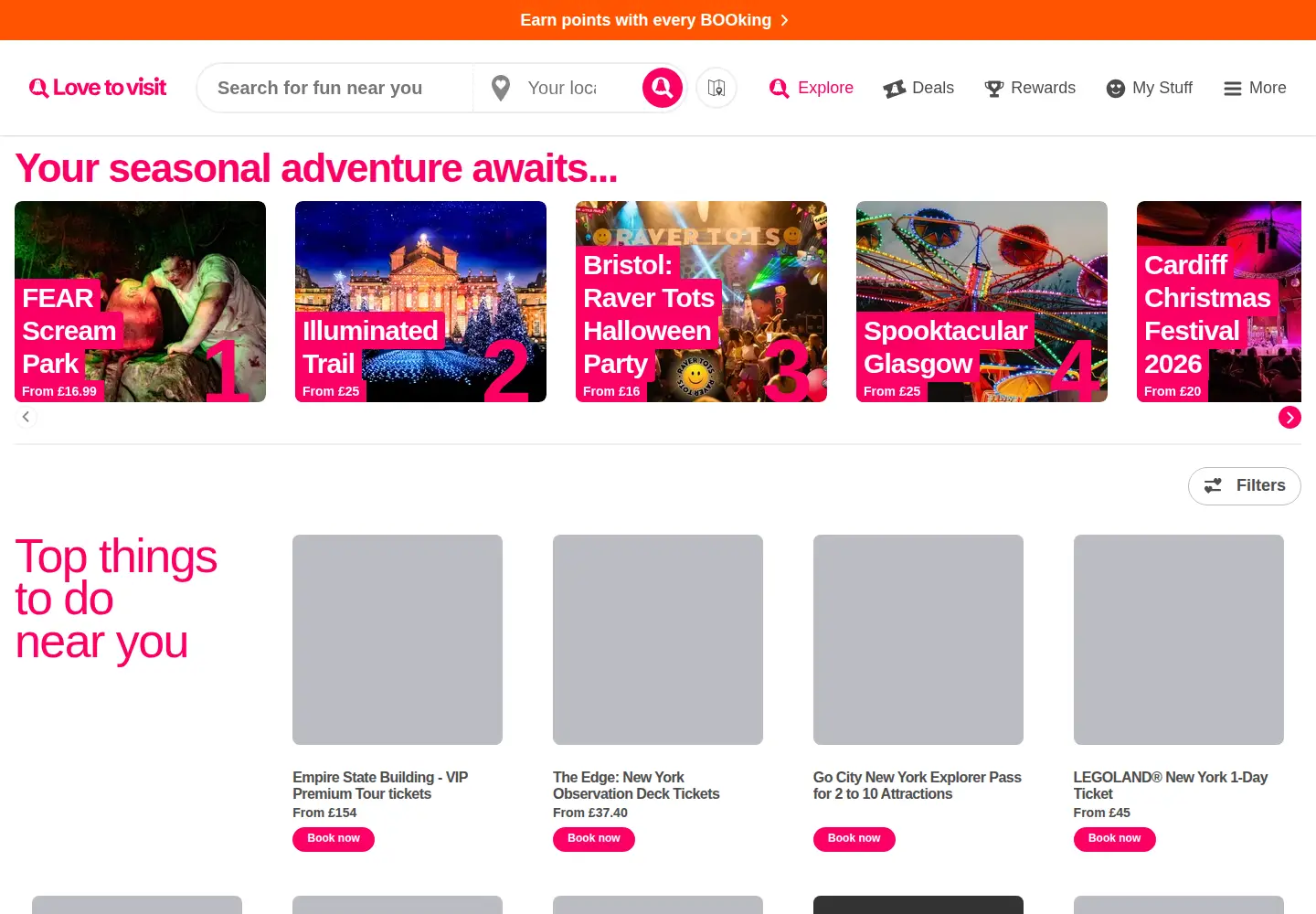Click the Deals ticket icon
The width and height of the screenshot is (1316, 914).
[x=895, y=89]
